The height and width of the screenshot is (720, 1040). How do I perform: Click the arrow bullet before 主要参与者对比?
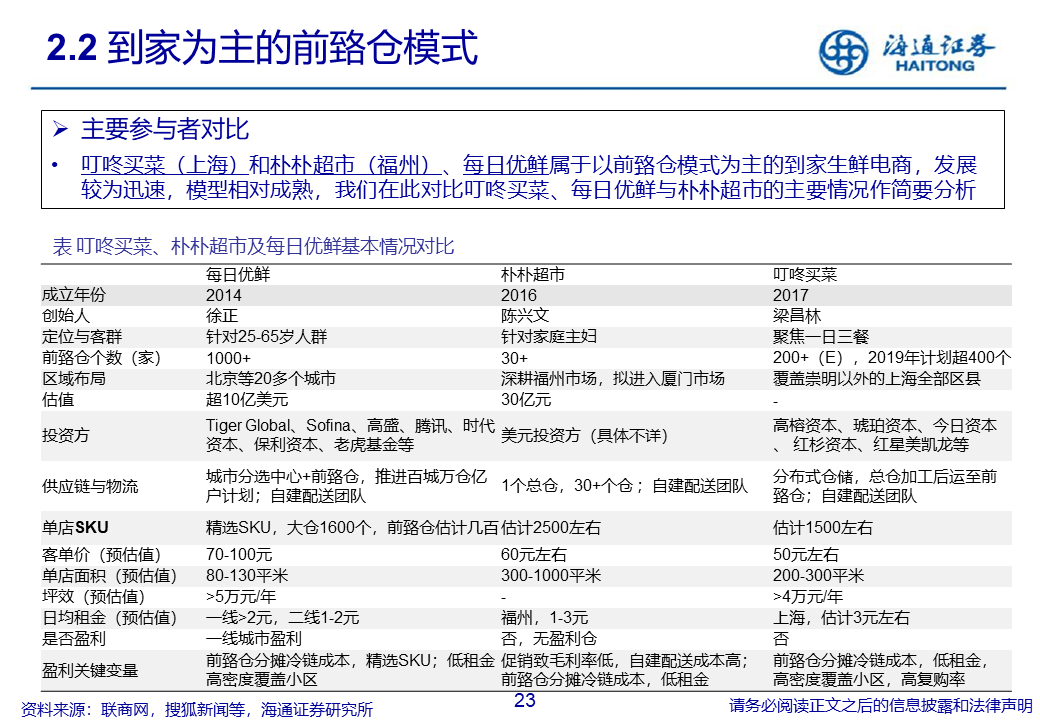60,129
